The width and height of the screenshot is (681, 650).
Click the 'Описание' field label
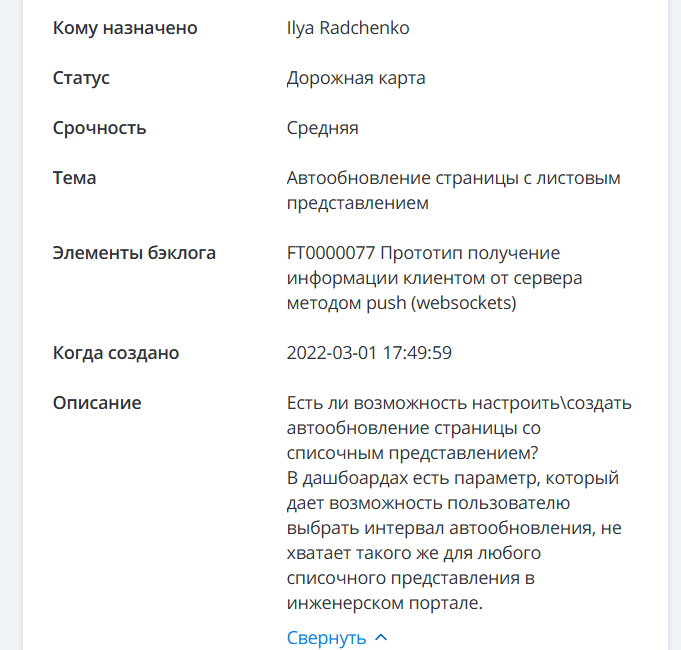97,403
